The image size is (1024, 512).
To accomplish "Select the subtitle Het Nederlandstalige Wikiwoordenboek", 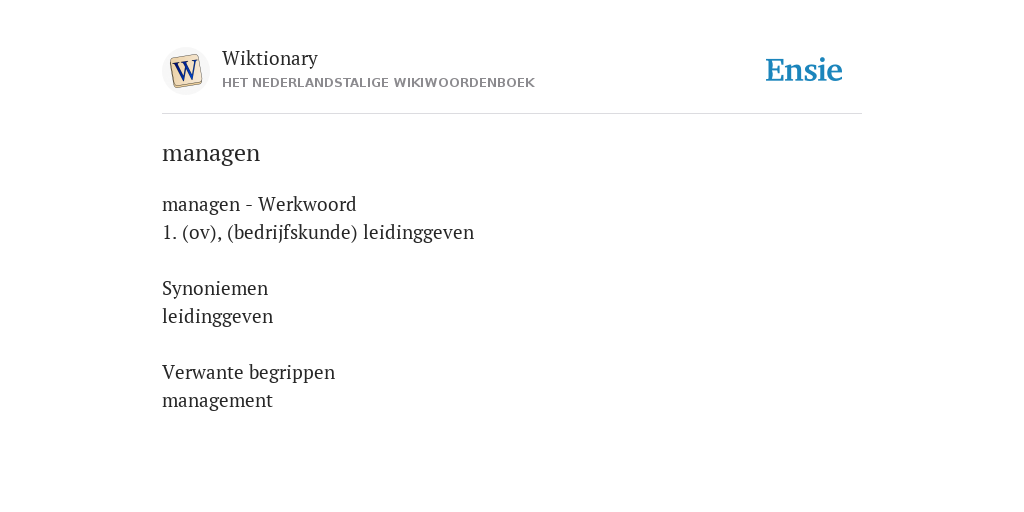I will (x=378, y=83).
